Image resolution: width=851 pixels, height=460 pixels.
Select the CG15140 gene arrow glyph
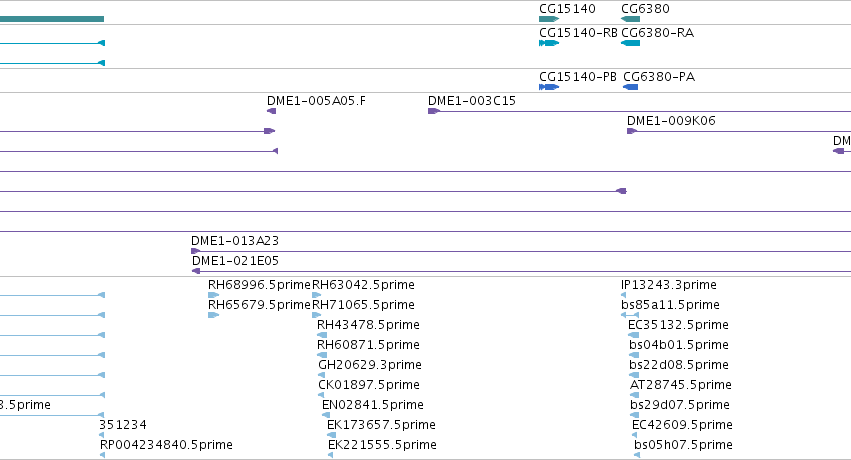pyautogui.click(x=549, y=19)
